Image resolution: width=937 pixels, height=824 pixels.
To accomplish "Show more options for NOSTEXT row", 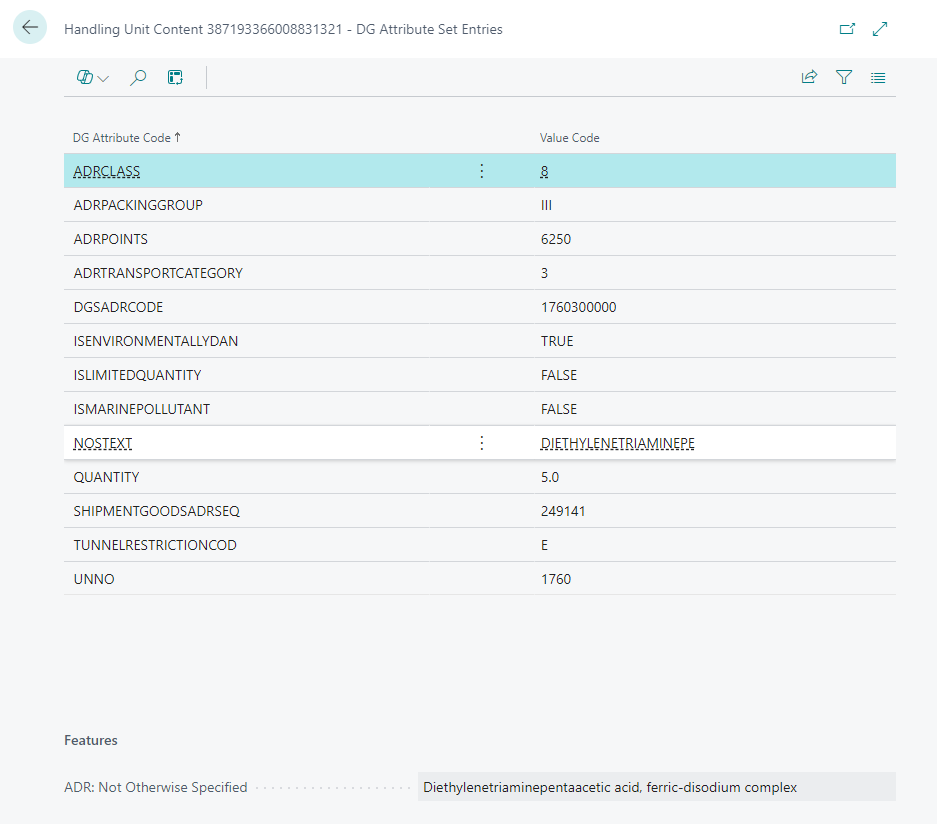I will [482, 443].
